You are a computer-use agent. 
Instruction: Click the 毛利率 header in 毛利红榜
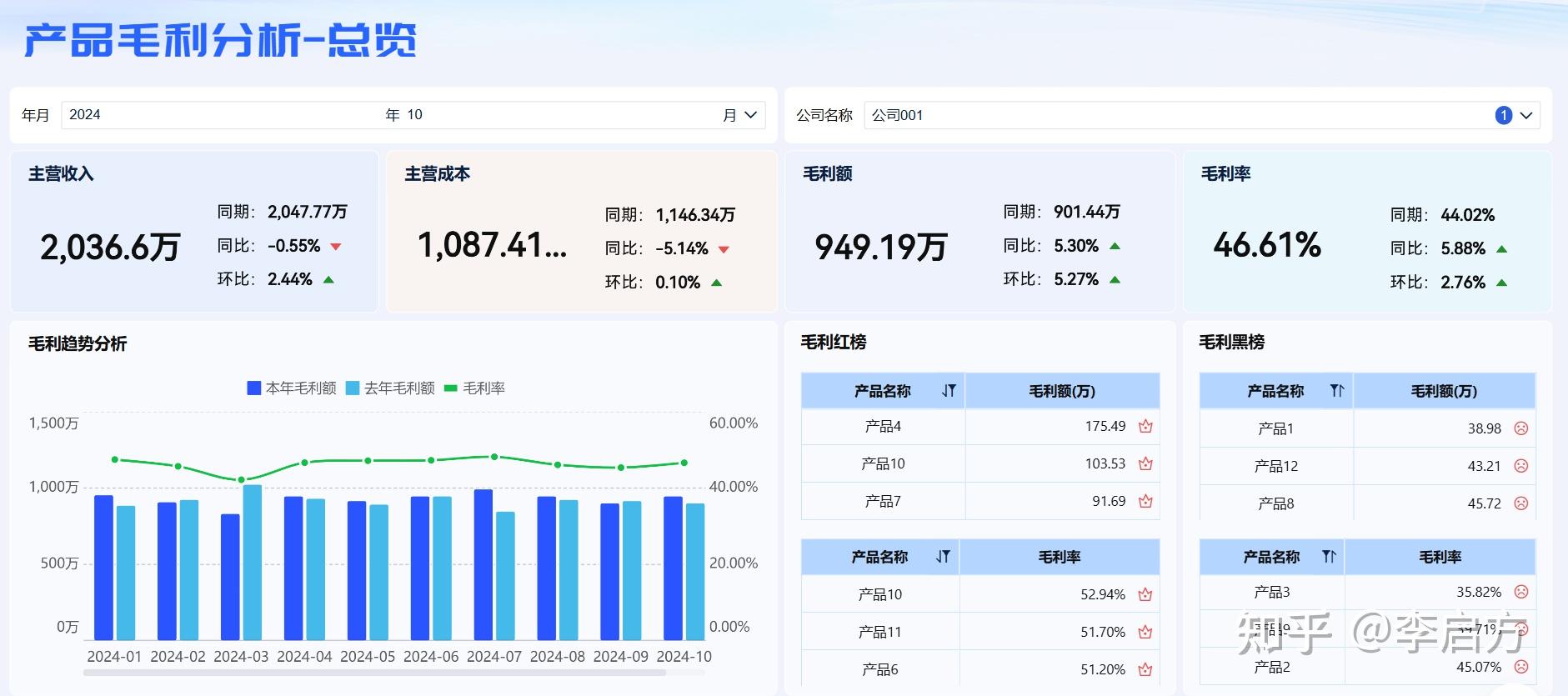(x=1060, y=557)
